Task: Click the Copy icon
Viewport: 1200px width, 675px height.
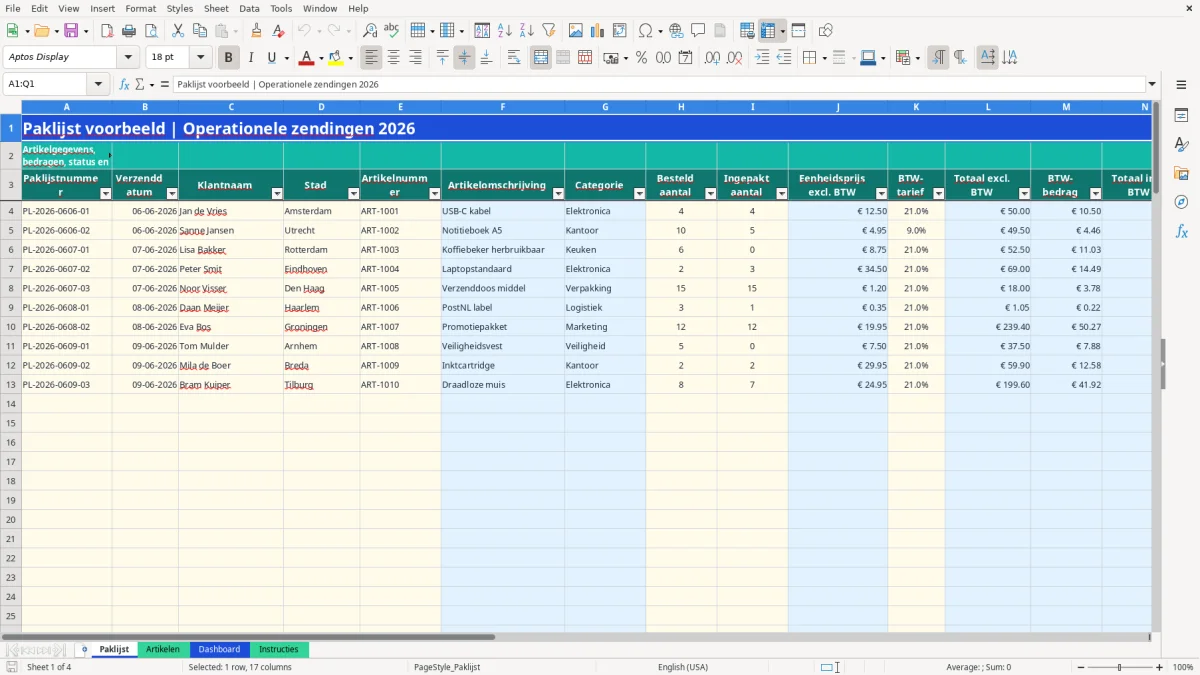Action: tap(199, 31)
